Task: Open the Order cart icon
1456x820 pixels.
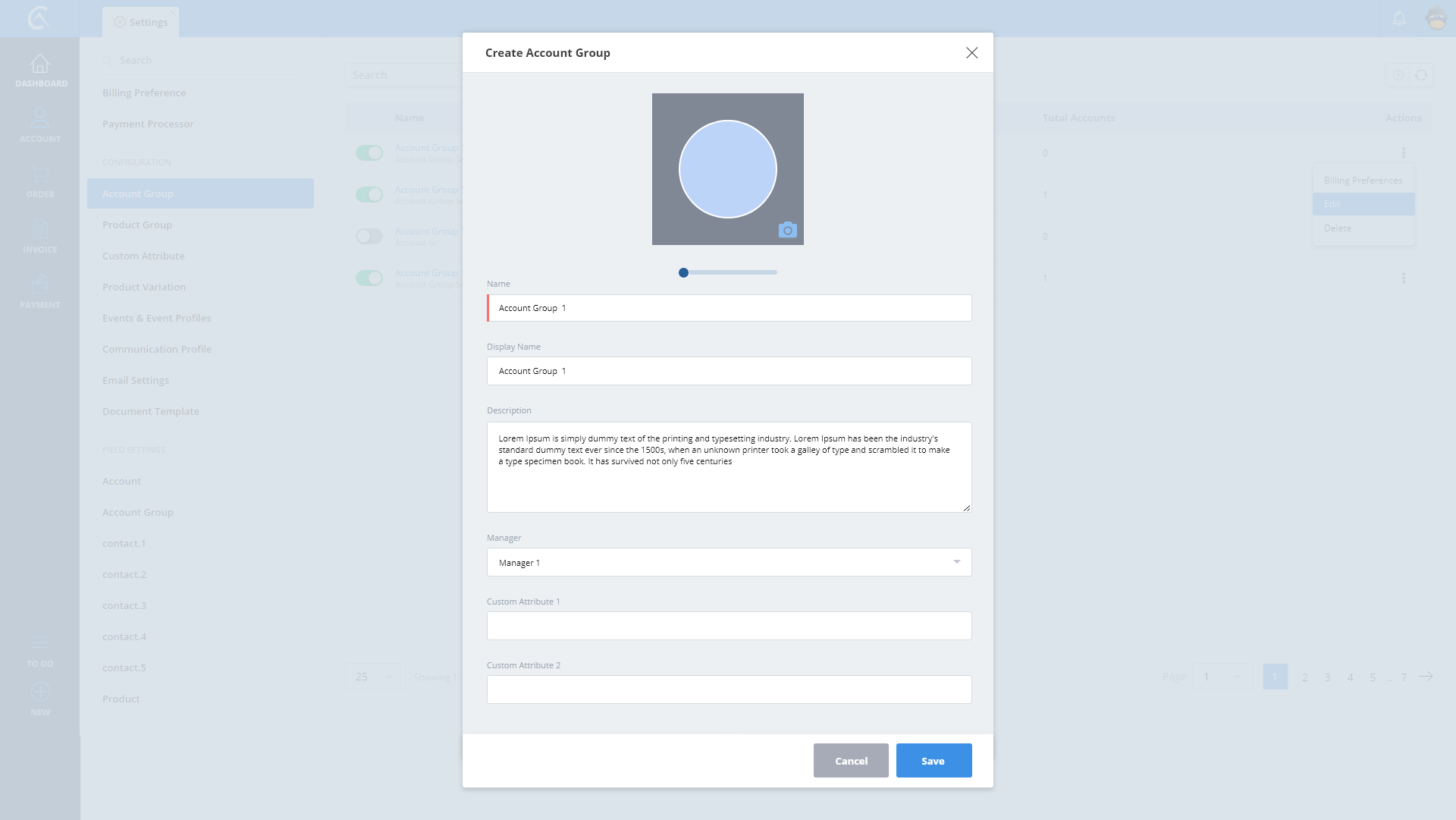Action: (40, 175)
